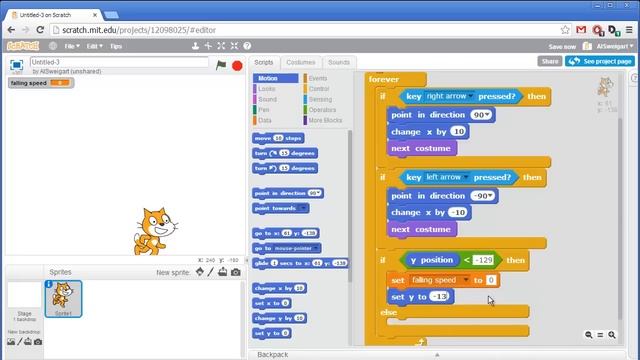This screenshot has width=640, height=360.
Task: Open palette point in direction dropdown
Action: (318, 193)
